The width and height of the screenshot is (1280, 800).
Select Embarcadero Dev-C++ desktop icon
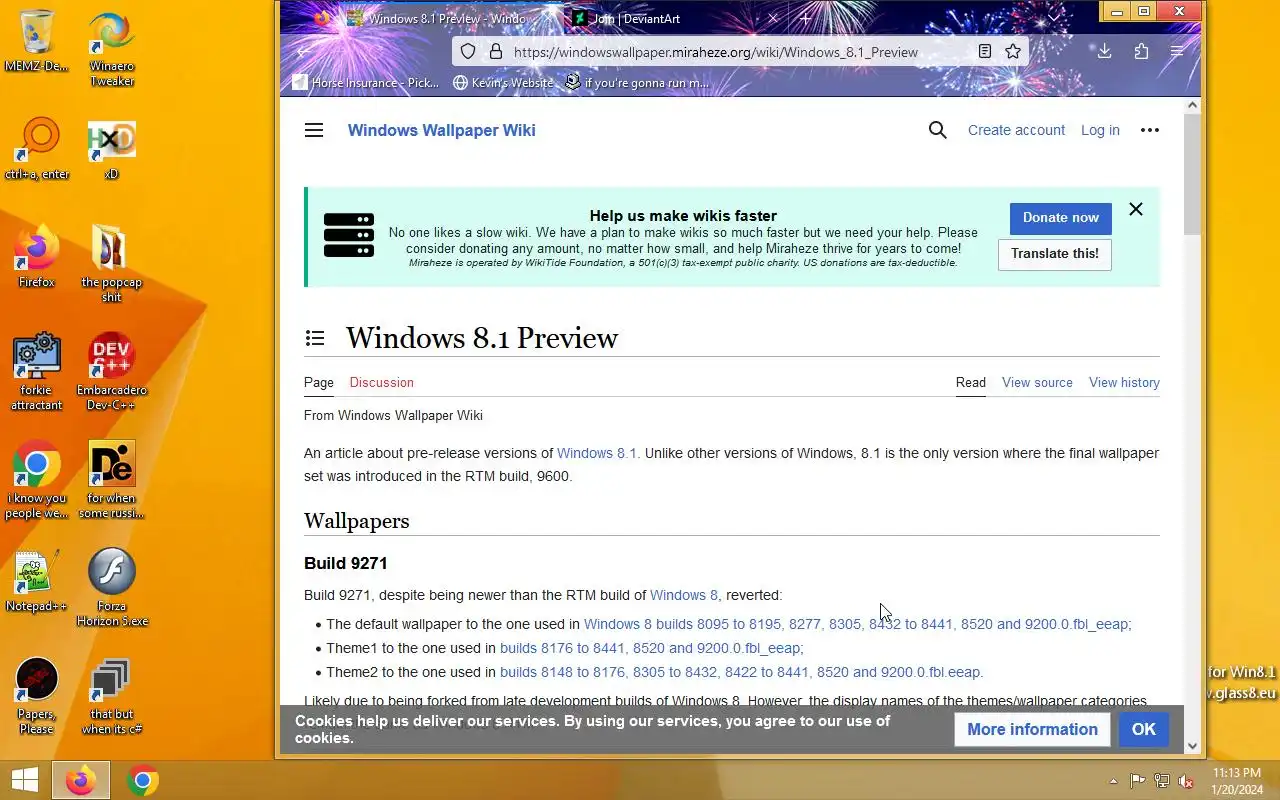point(111,371)
